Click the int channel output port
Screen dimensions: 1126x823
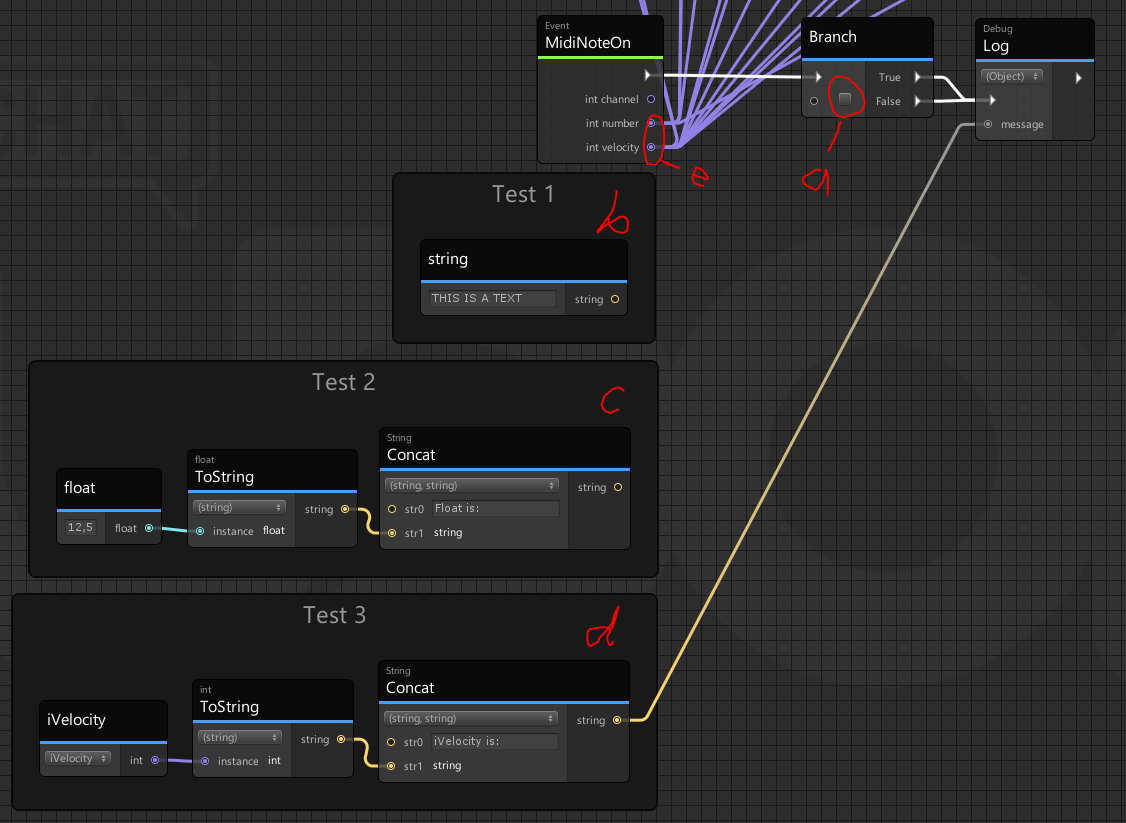pyautogui.click(x=651, y=99)
